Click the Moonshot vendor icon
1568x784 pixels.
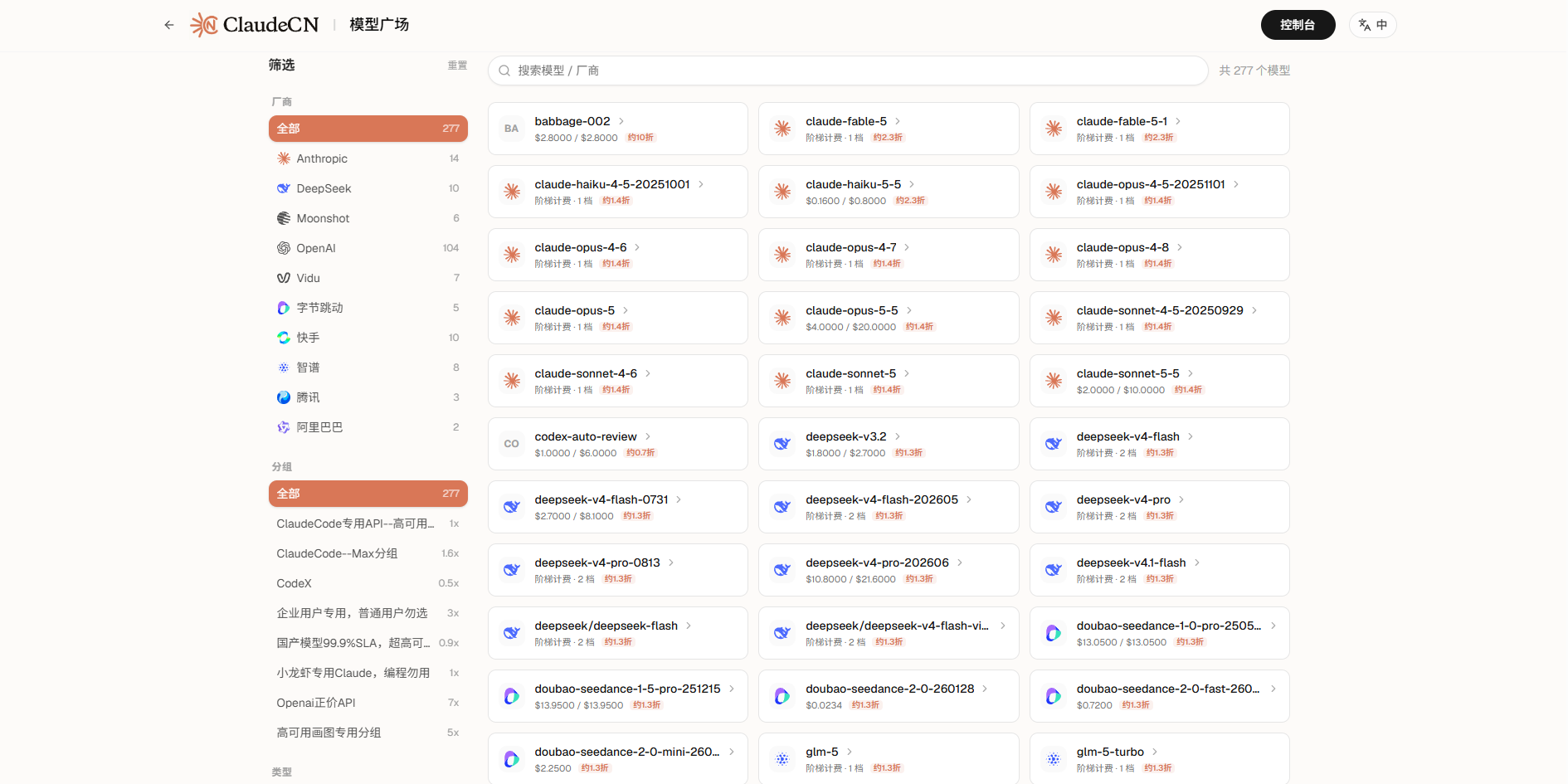tap(284, 218)
